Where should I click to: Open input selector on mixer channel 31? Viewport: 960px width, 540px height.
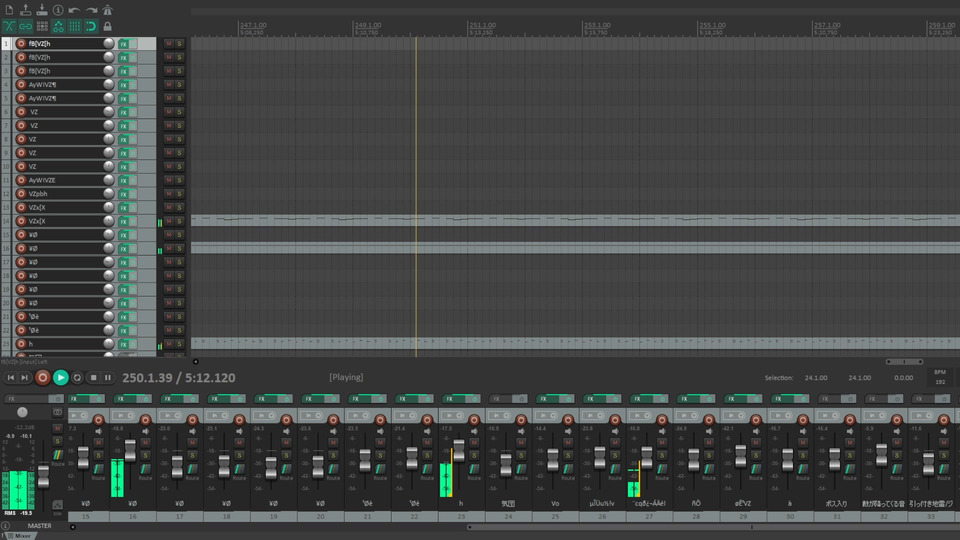[830, 416]
